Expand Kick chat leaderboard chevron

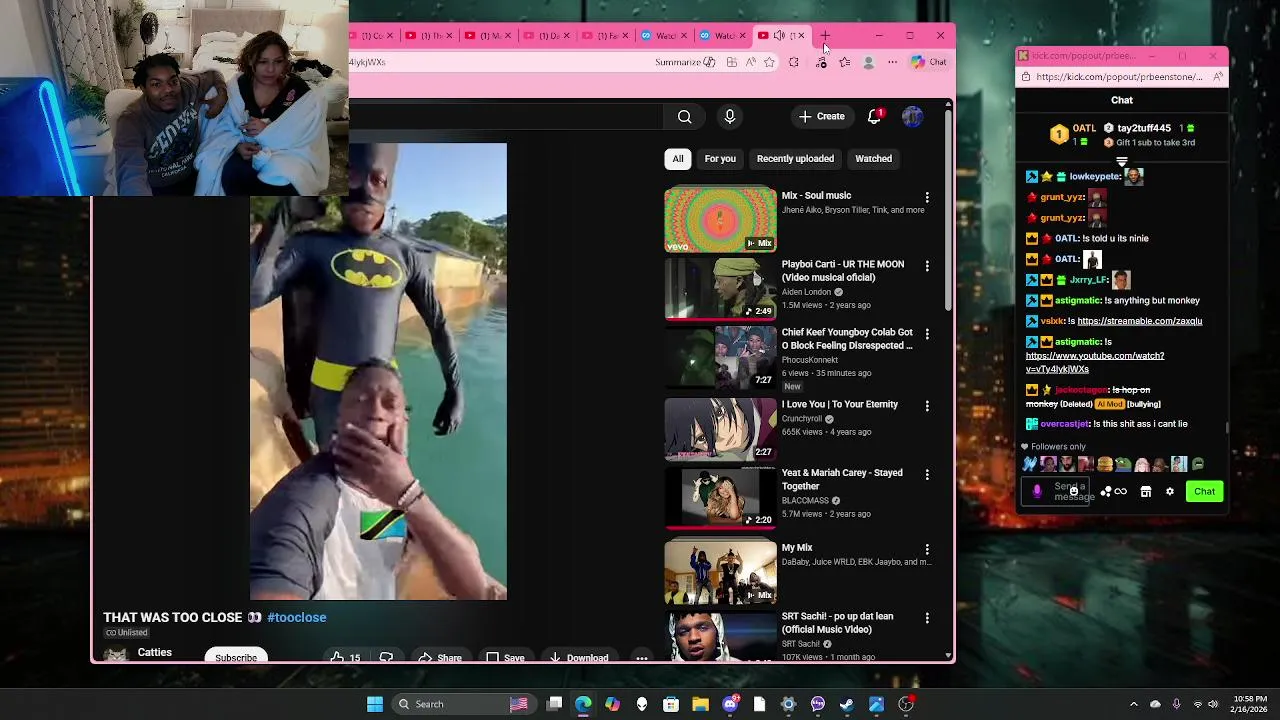[x=1122, y=161]
